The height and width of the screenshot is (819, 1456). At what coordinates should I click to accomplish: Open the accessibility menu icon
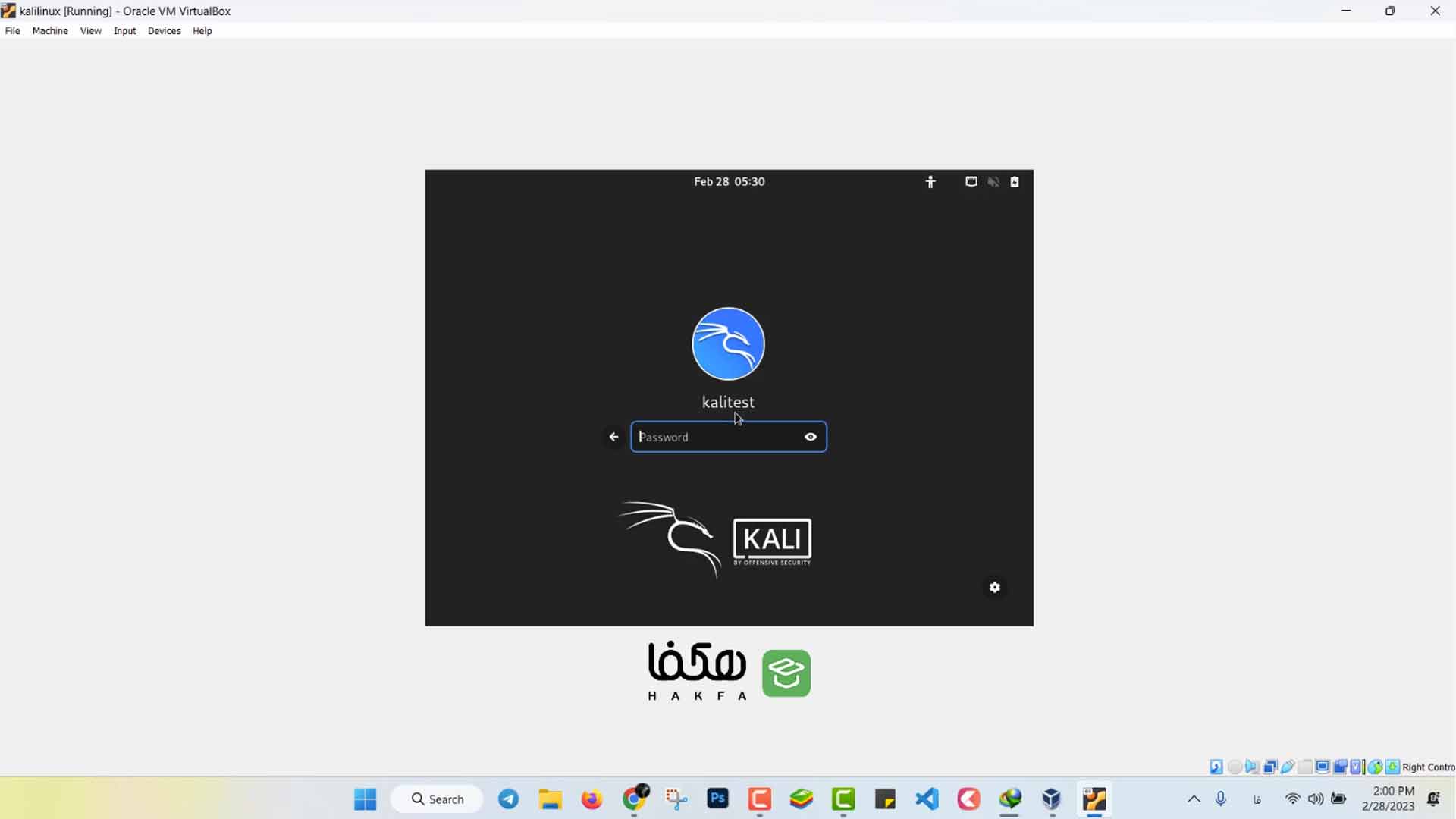click(930, 182)
